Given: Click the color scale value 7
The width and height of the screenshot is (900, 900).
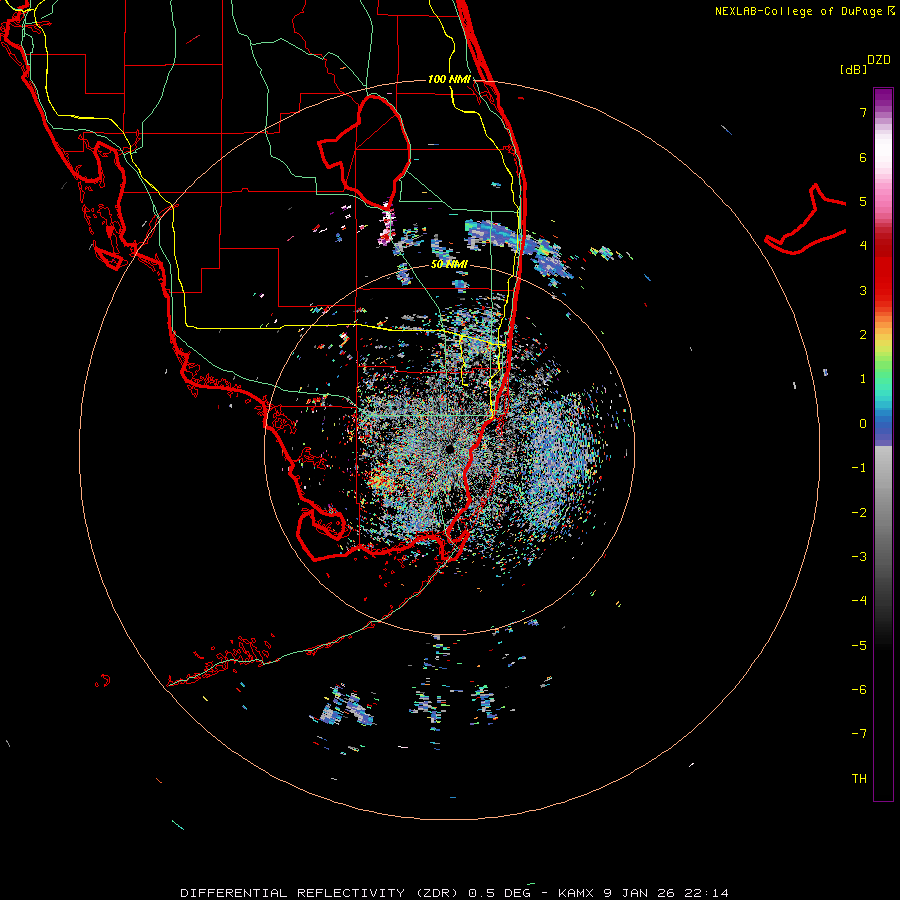Looking at the screenshot, I should tap(863, 112).
